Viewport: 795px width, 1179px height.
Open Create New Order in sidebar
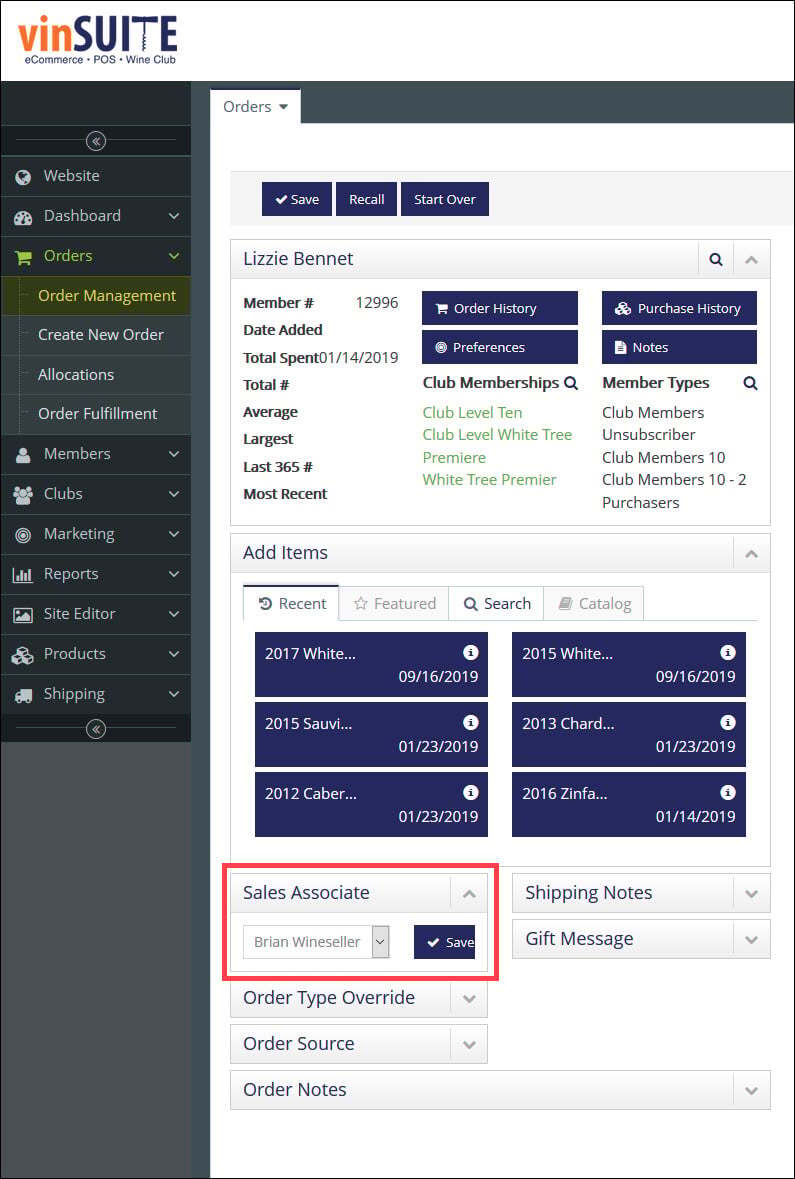tap(101, 335)
